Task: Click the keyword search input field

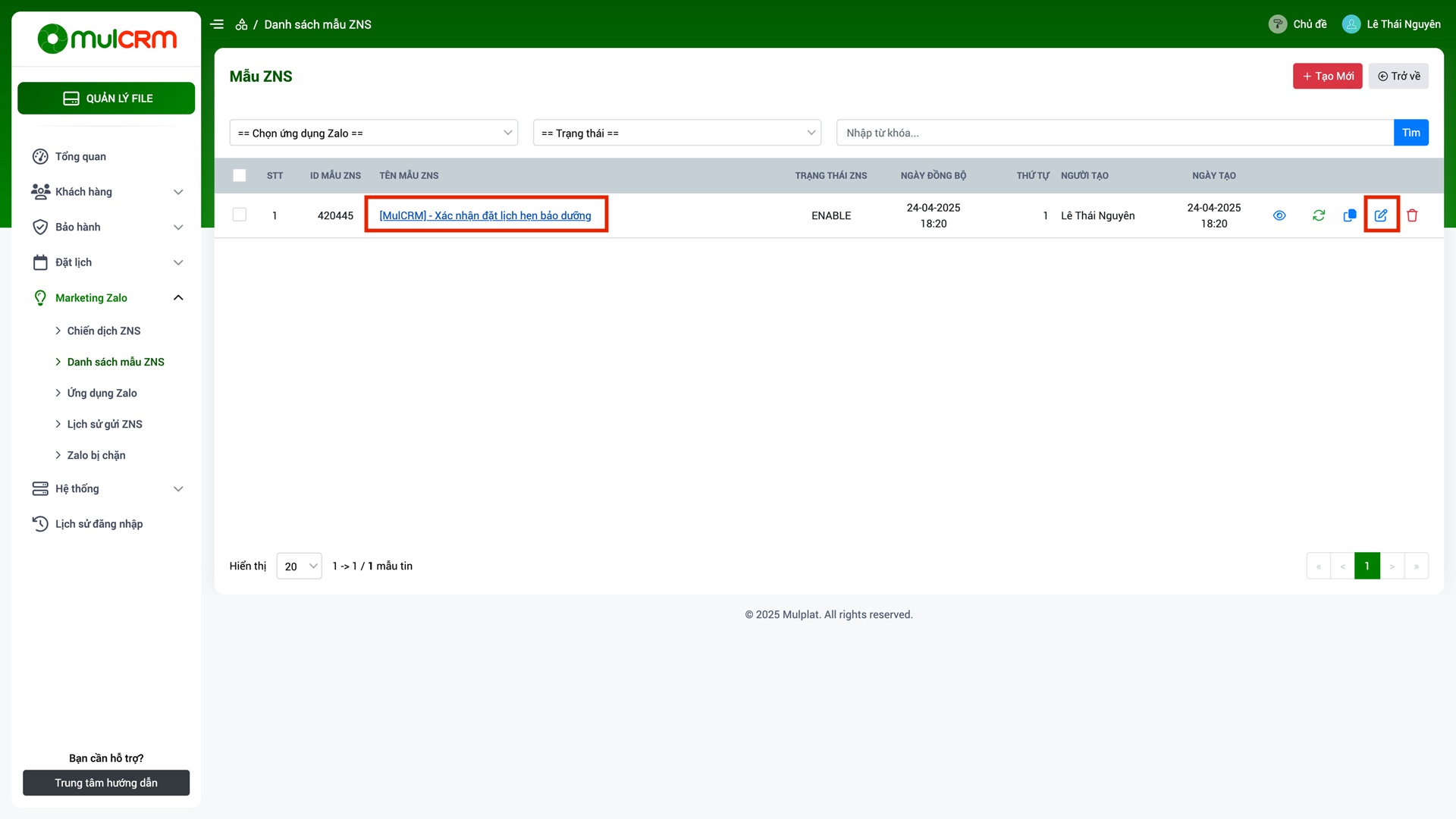Action: click(1115, 133)
